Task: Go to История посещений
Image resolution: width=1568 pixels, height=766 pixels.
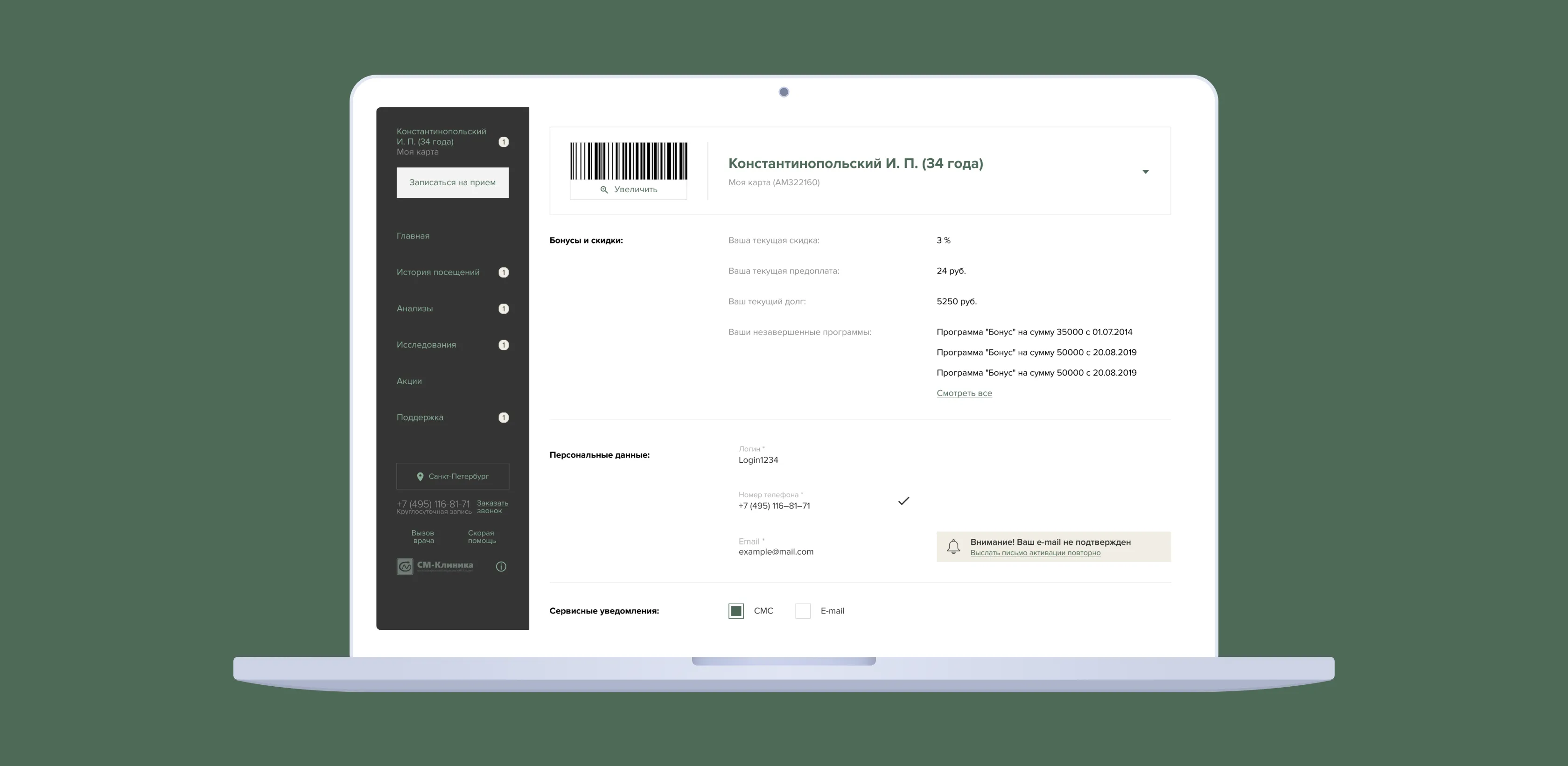Action: (x=438, y=272)
